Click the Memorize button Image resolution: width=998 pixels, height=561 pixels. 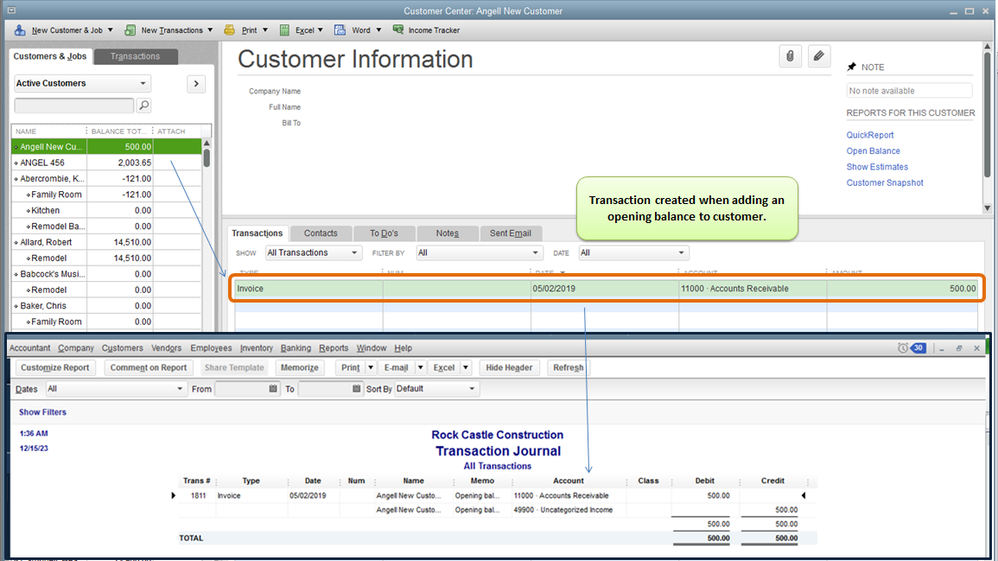(x=299, y=367)
